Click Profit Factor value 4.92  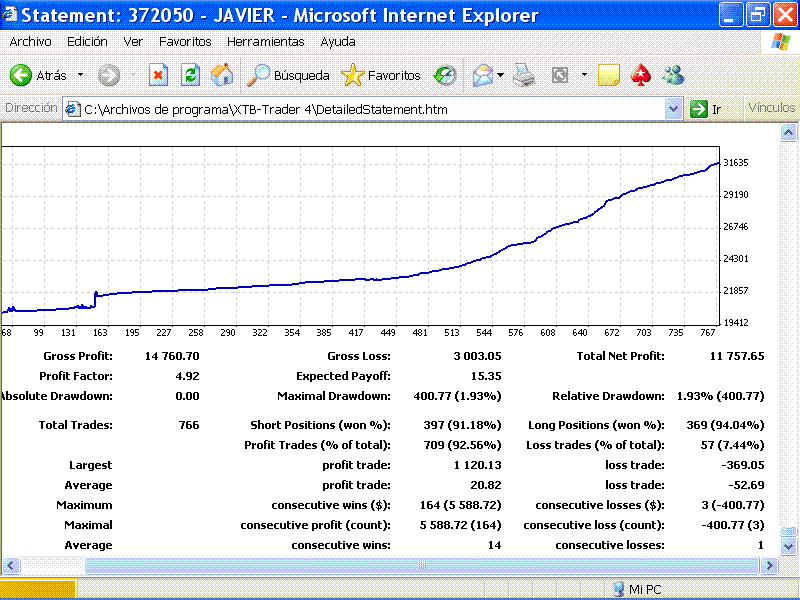point(187,376)
